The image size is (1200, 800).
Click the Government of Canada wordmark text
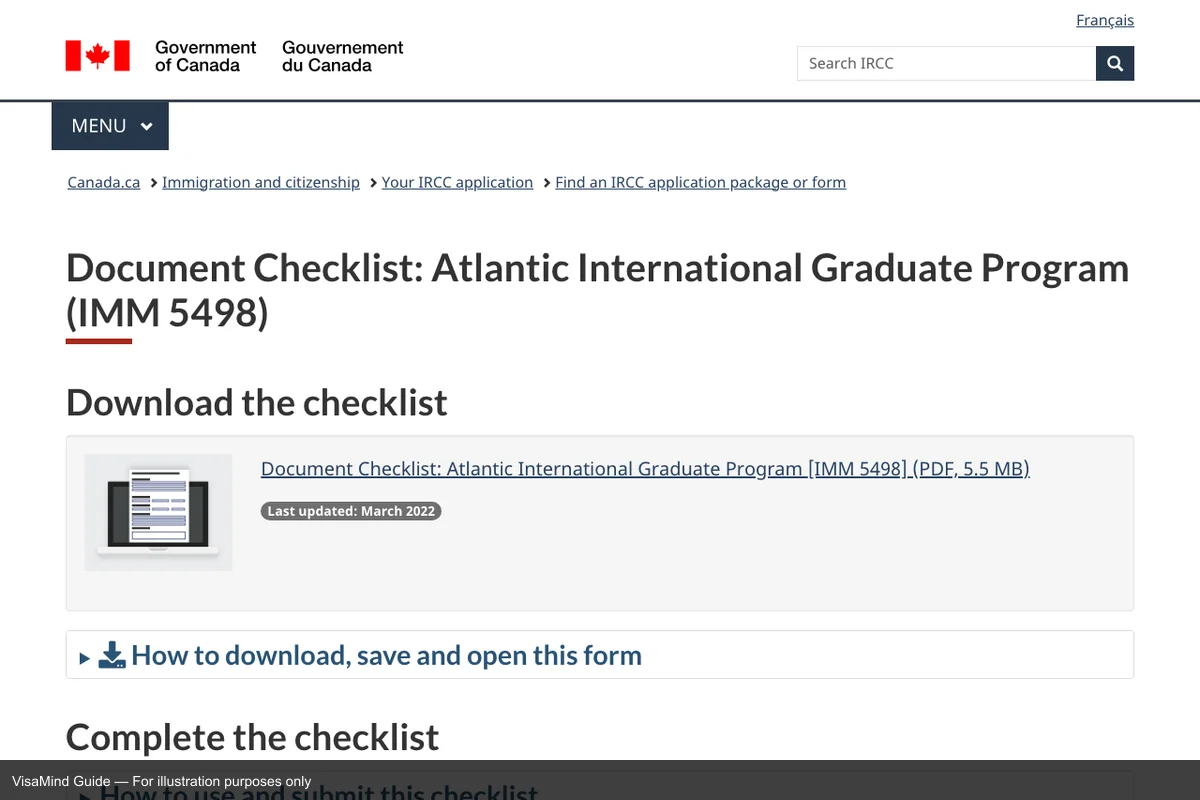(205, 56)
